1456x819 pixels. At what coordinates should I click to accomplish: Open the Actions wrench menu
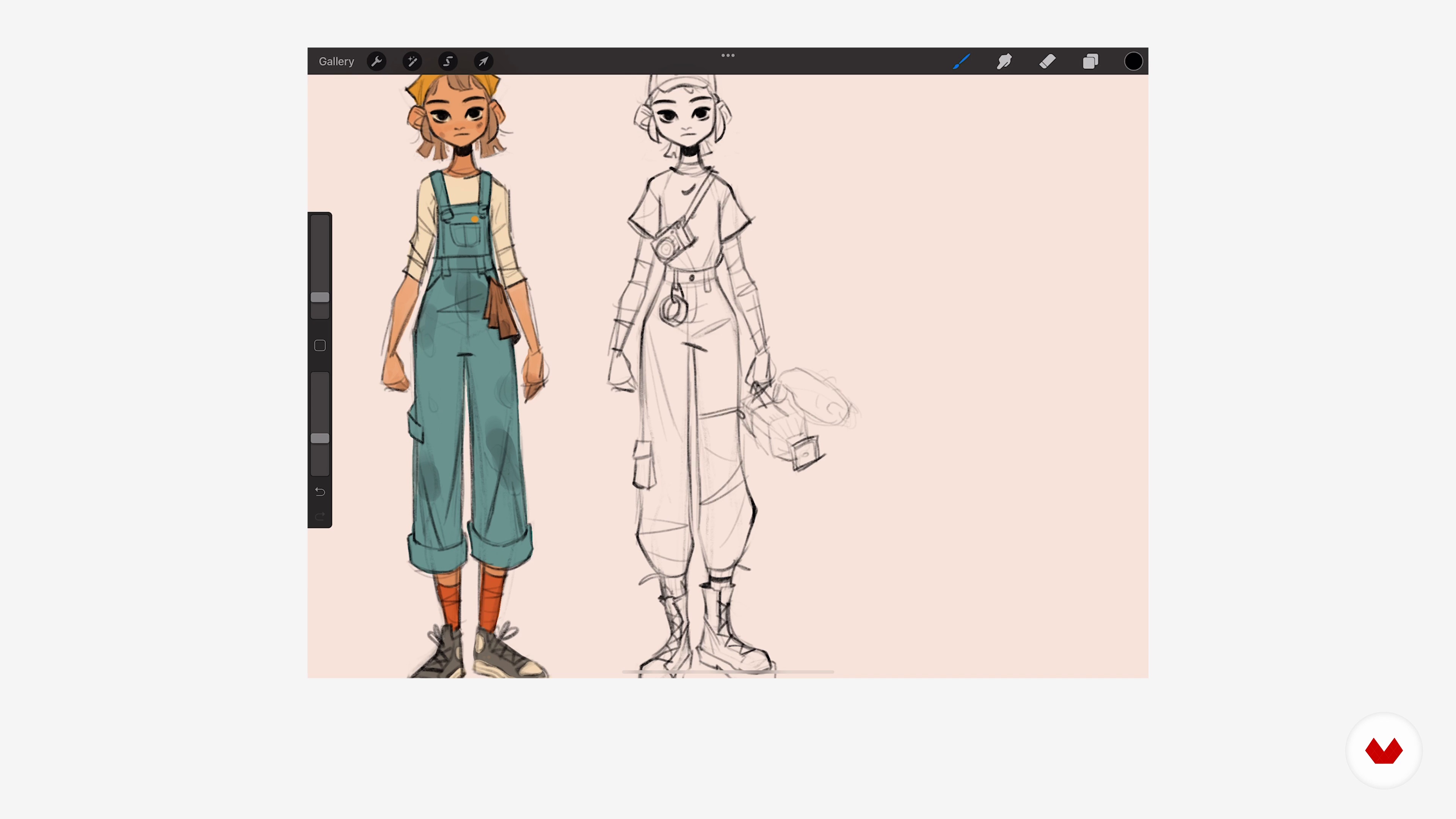(x=377, y=61)
